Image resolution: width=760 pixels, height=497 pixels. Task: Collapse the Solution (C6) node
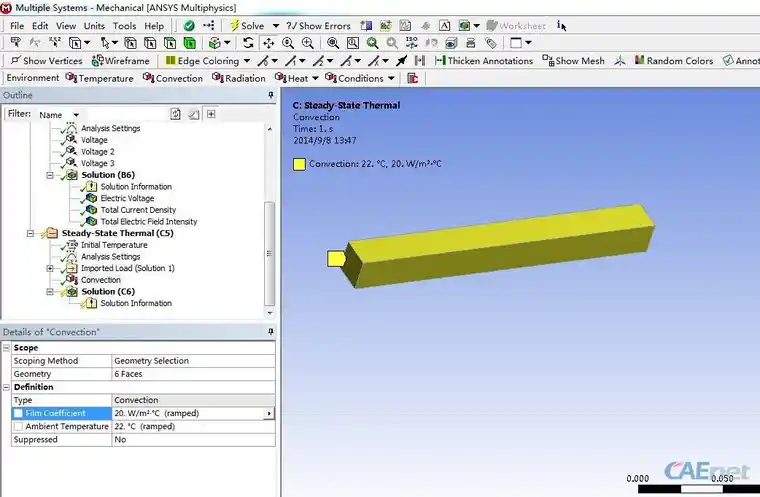50,291
